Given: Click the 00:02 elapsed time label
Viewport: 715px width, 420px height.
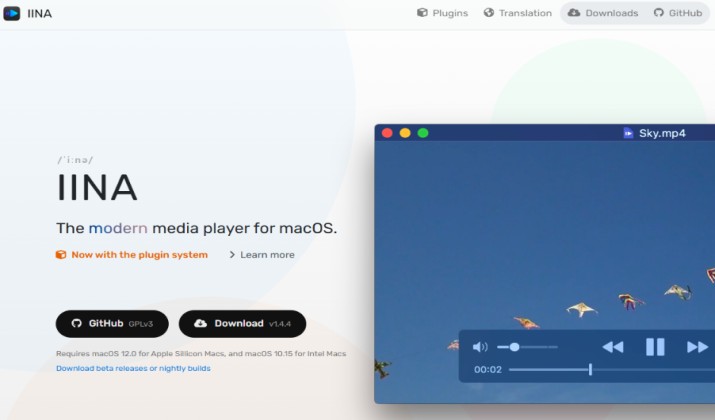Looking at the screenshot, I should coord(487,369).
